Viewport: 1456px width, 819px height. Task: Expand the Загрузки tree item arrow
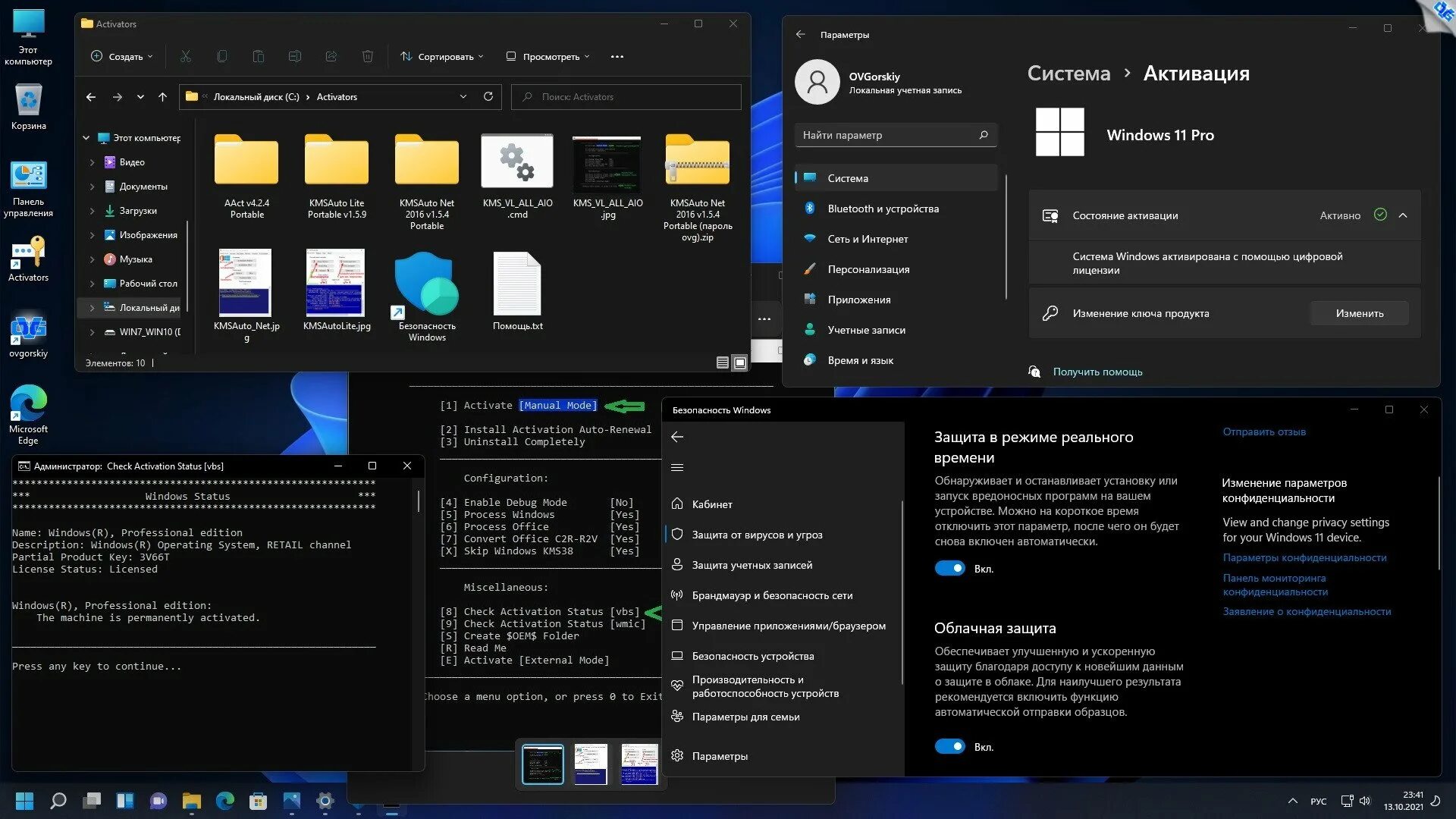tap(92, 211)
